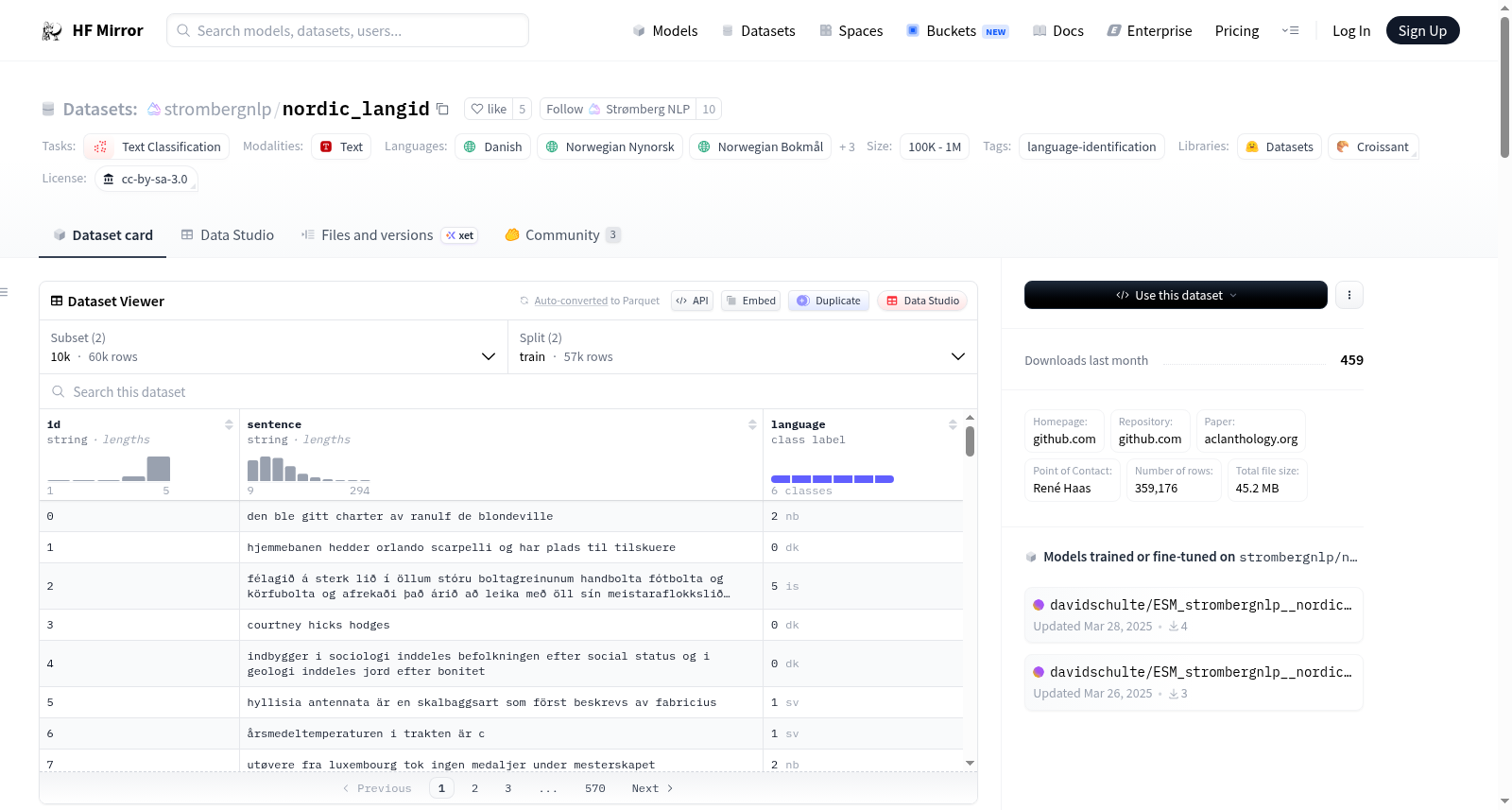
Task: Open the API button in Dataset Viewer
Action: [x=692, y=301]
